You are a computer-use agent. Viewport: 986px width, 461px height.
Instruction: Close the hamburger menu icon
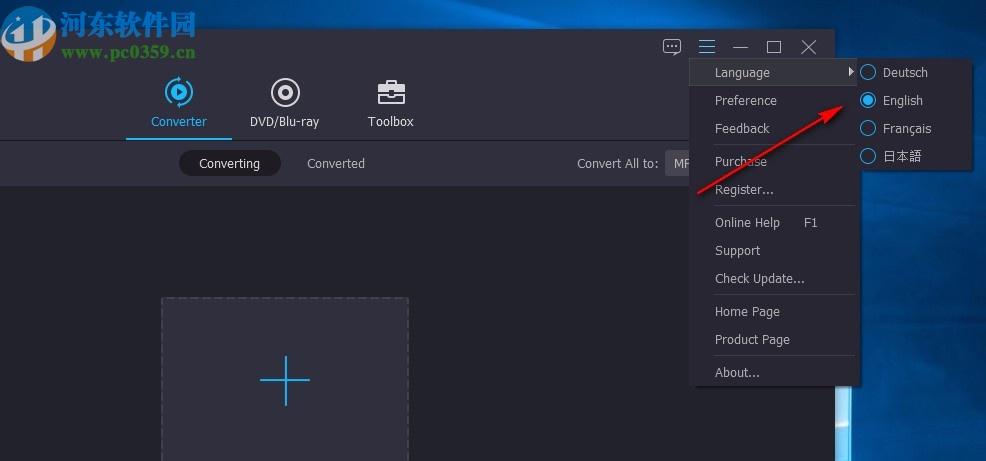tap(707, 47)
